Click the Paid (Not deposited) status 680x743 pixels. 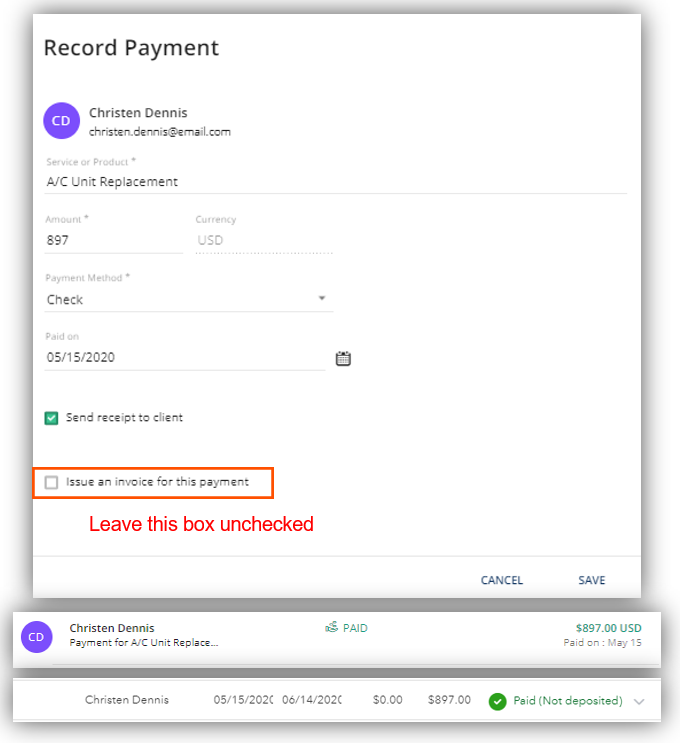point(568,700)
